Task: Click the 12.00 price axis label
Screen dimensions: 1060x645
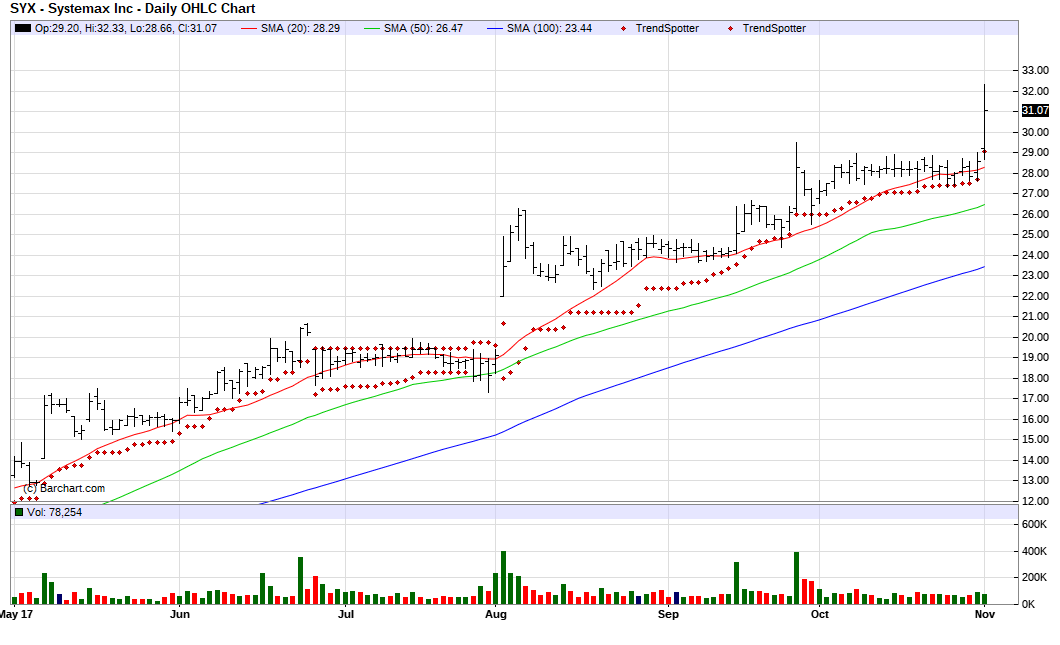Action: pos(1035,501)
